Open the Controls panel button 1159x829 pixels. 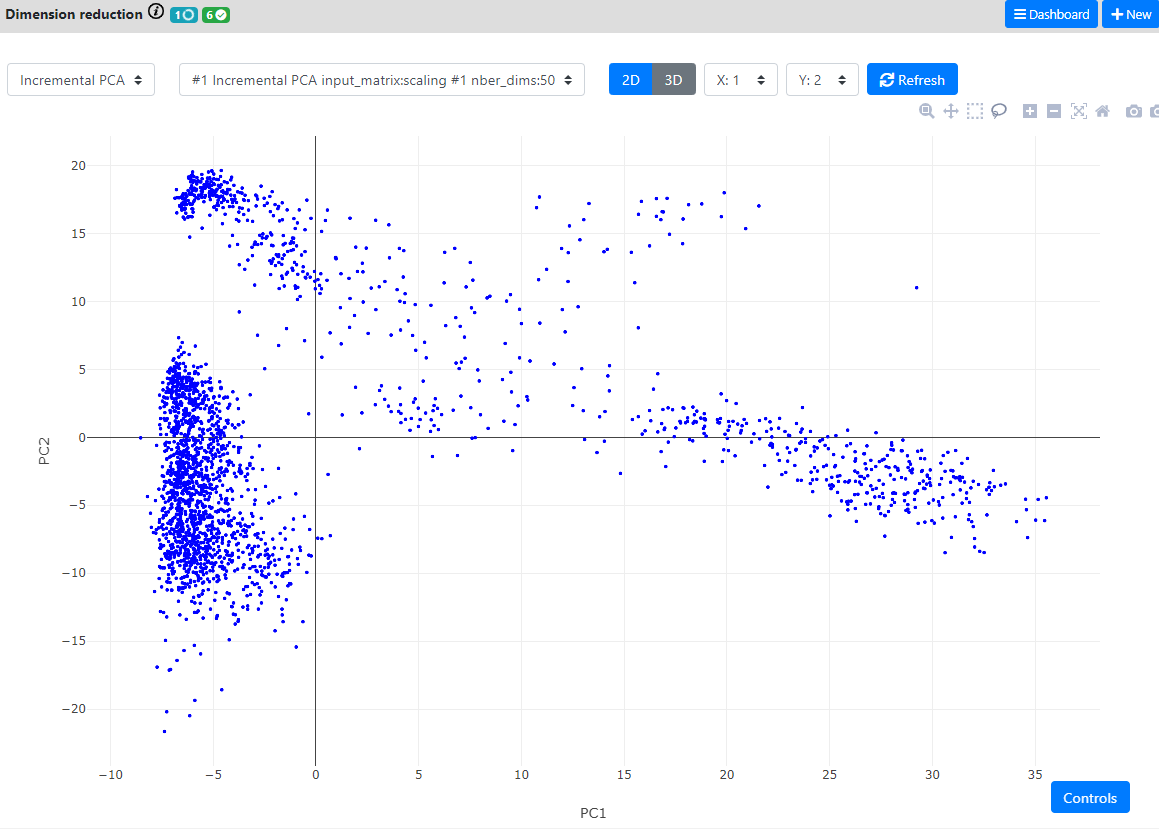pyautogui.click(x=1090, y=798)
